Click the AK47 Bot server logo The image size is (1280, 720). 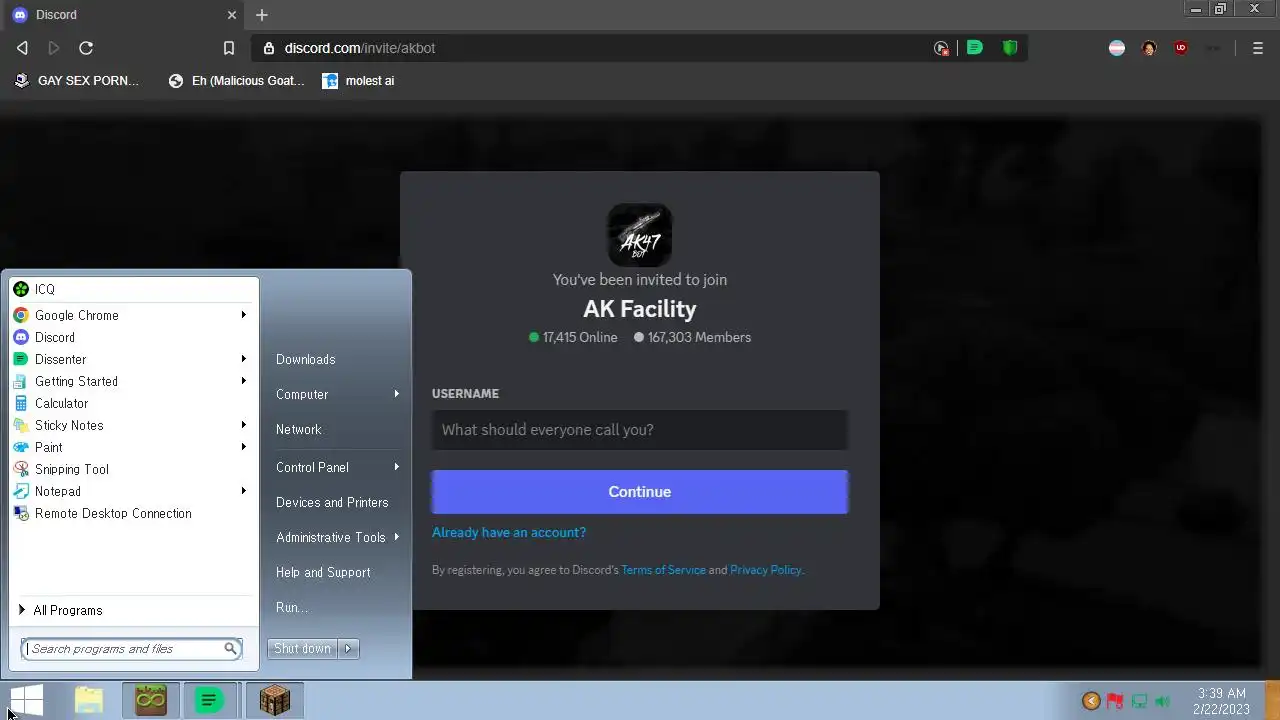point(640,236)
